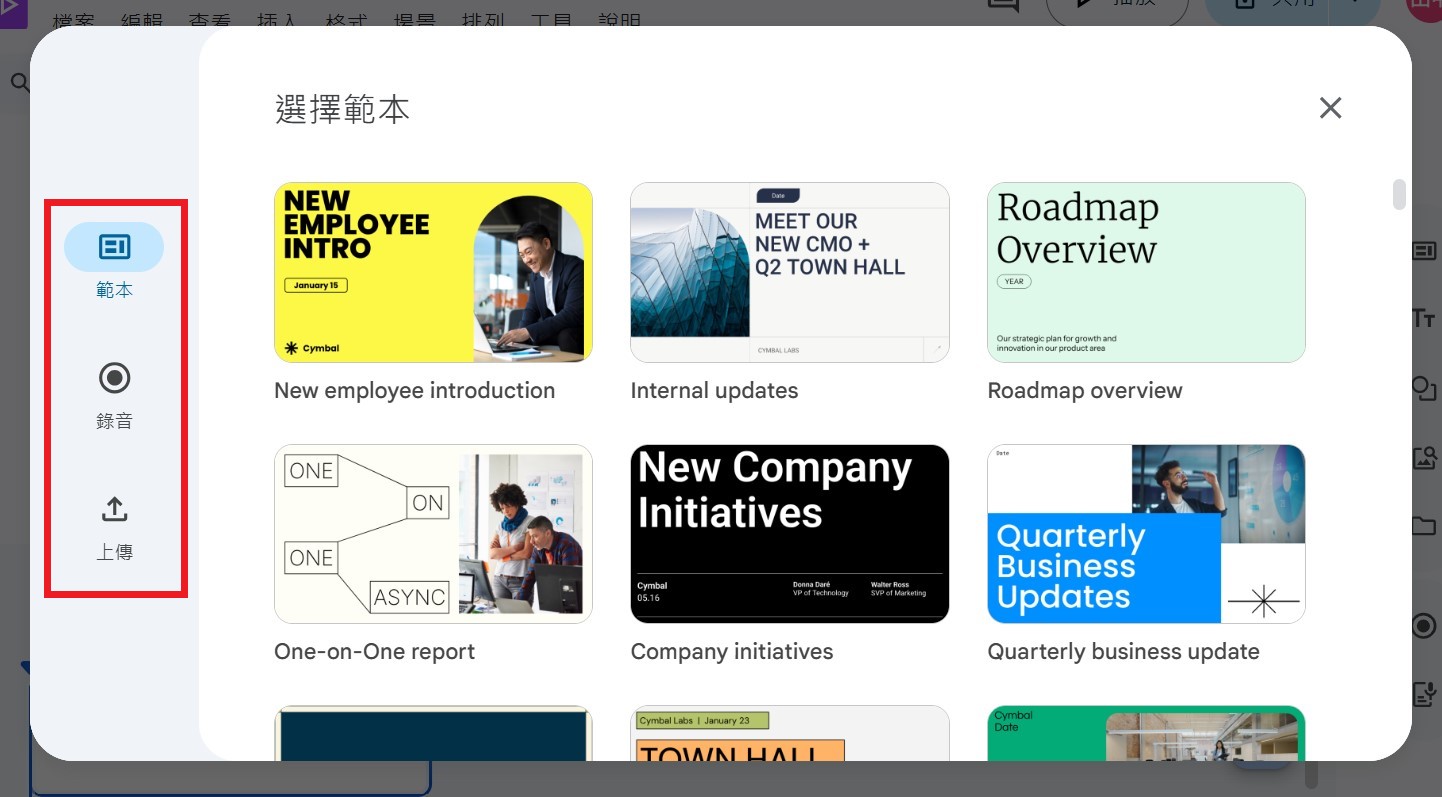Open the 錄音 recording option
The height and width of the screenshot is (797, 1442).
(x=114, y=396)
